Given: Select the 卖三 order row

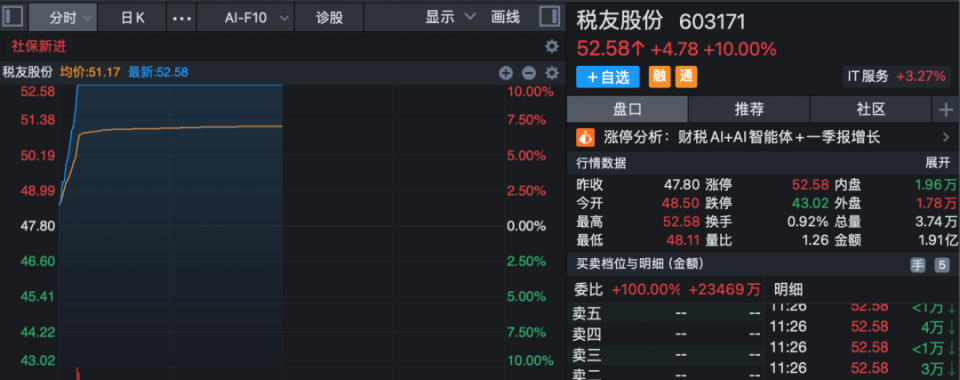Looking at the screenshot, I should click(x=666, y=354).
